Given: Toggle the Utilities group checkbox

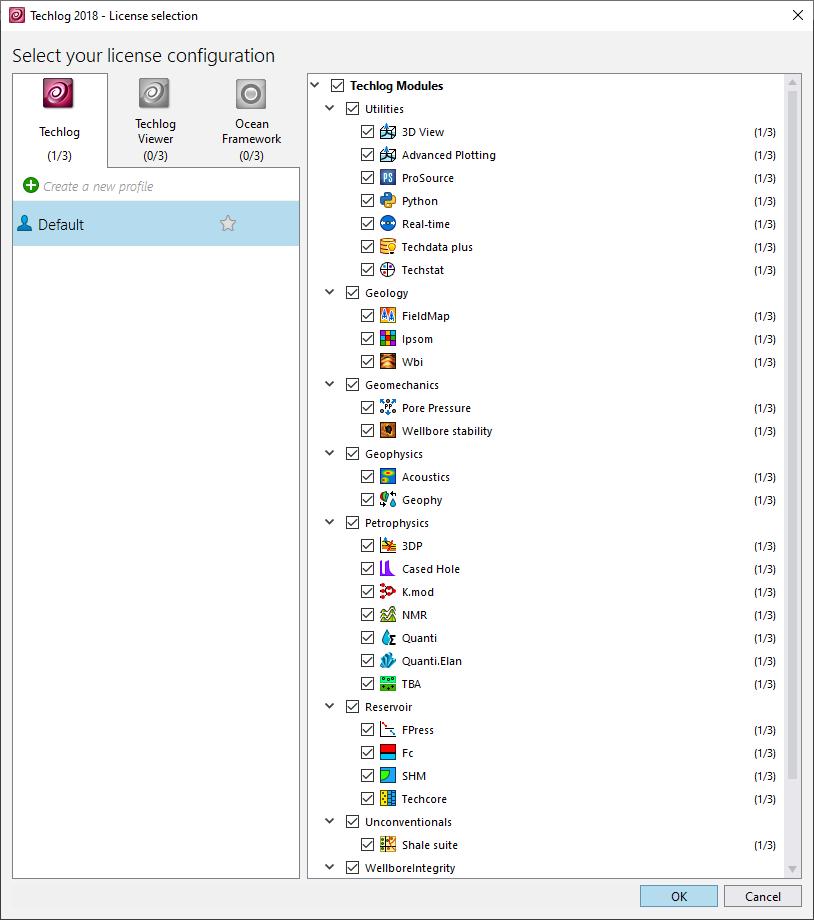Looking at the screenshot, I should pos(352,109).
